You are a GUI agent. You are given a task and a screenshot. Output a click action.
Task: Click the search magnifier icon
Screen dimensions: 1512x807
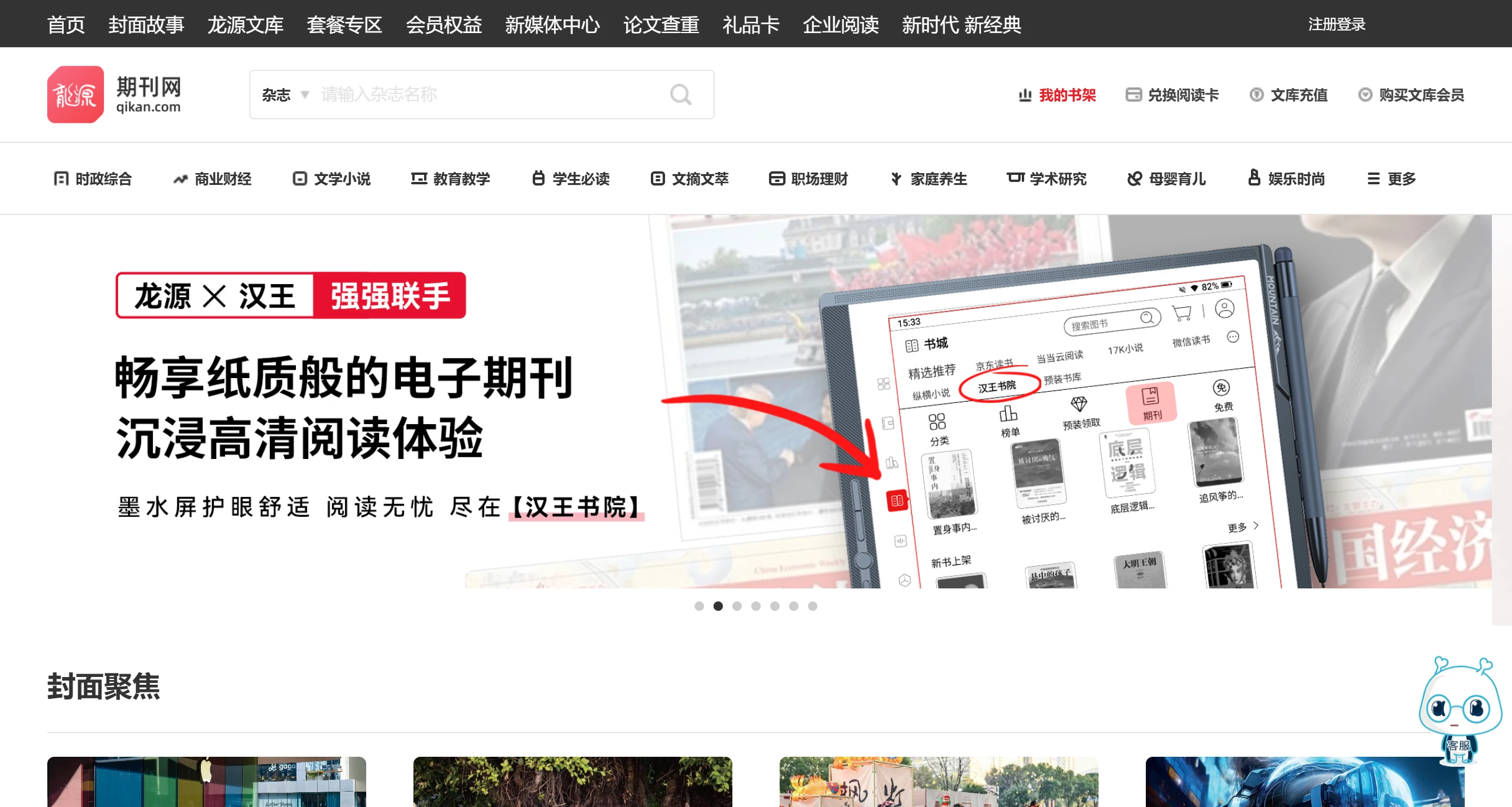click(680, 95)
